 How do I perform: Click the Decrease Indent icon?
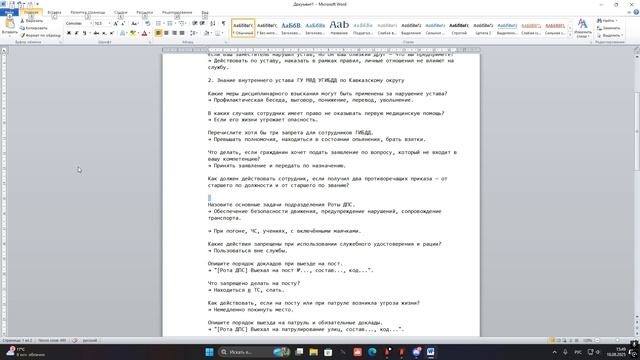tap(195, 24)
